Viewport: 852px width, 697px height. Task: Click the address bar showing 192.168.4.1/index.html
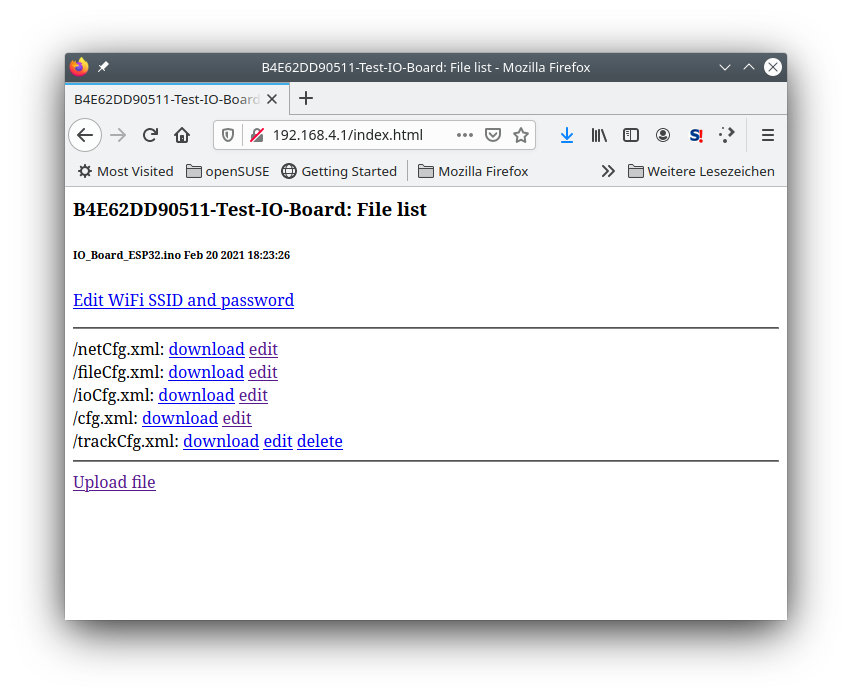[x=348, y=135]
